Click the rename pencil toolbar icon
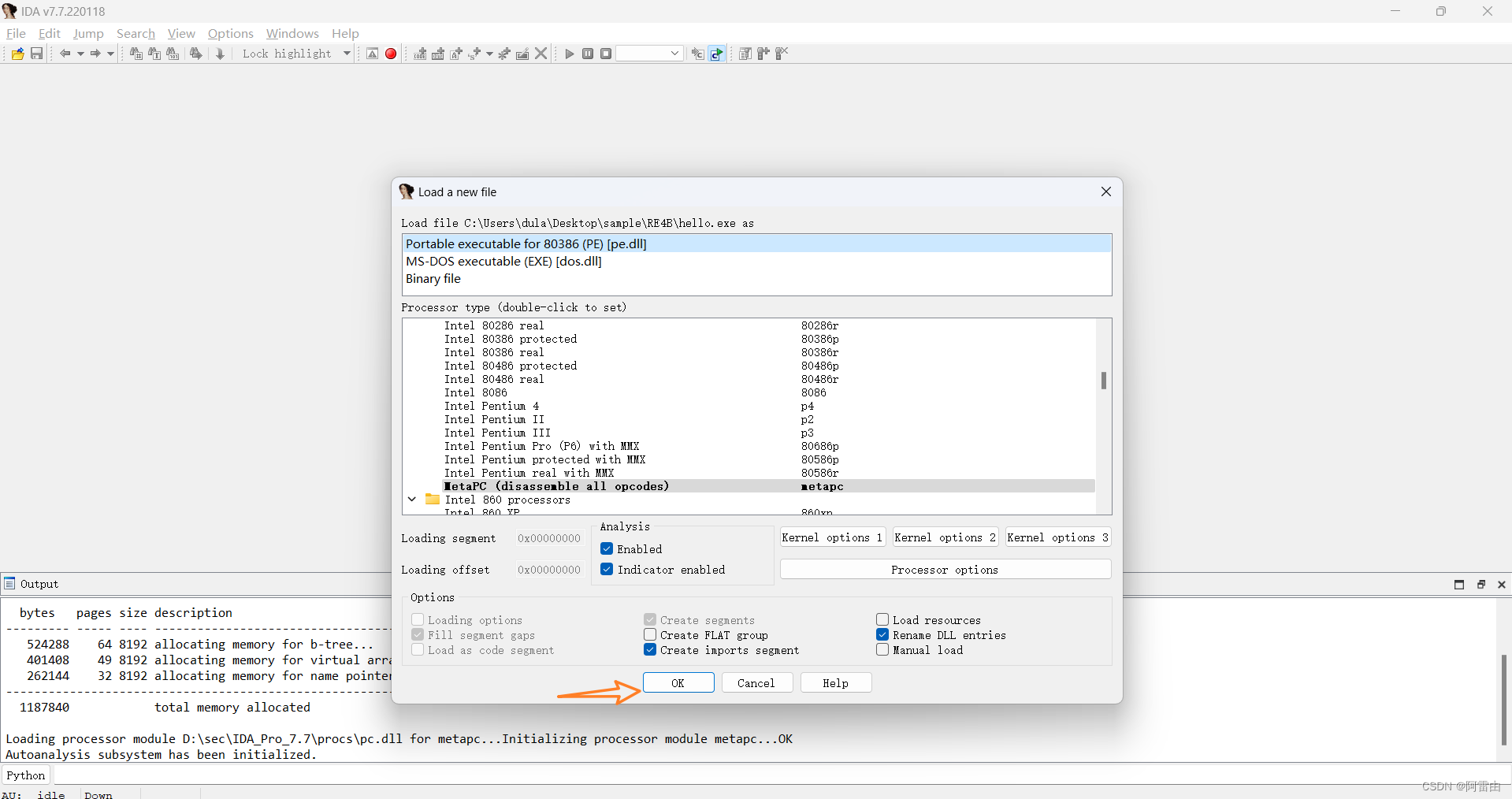Image resolution: width=1512 pixels, height=799 pixels. (522, 54)
